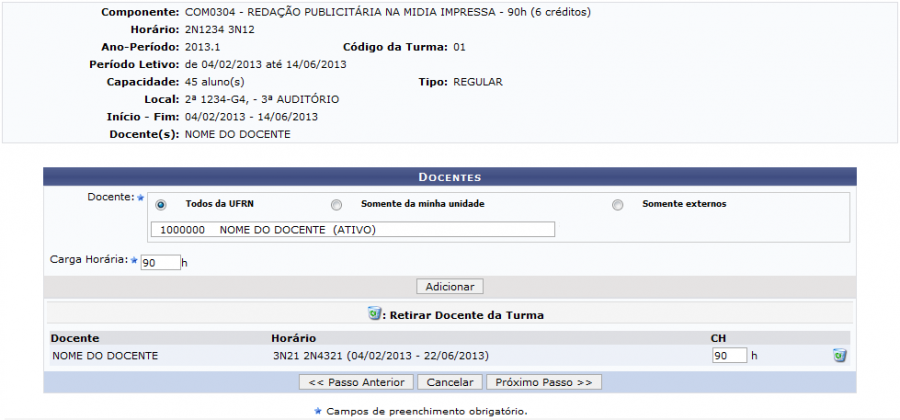Viewport: 900px width, 420px height.
Task: Click the Cancelar button
Action: pos(449,382)
